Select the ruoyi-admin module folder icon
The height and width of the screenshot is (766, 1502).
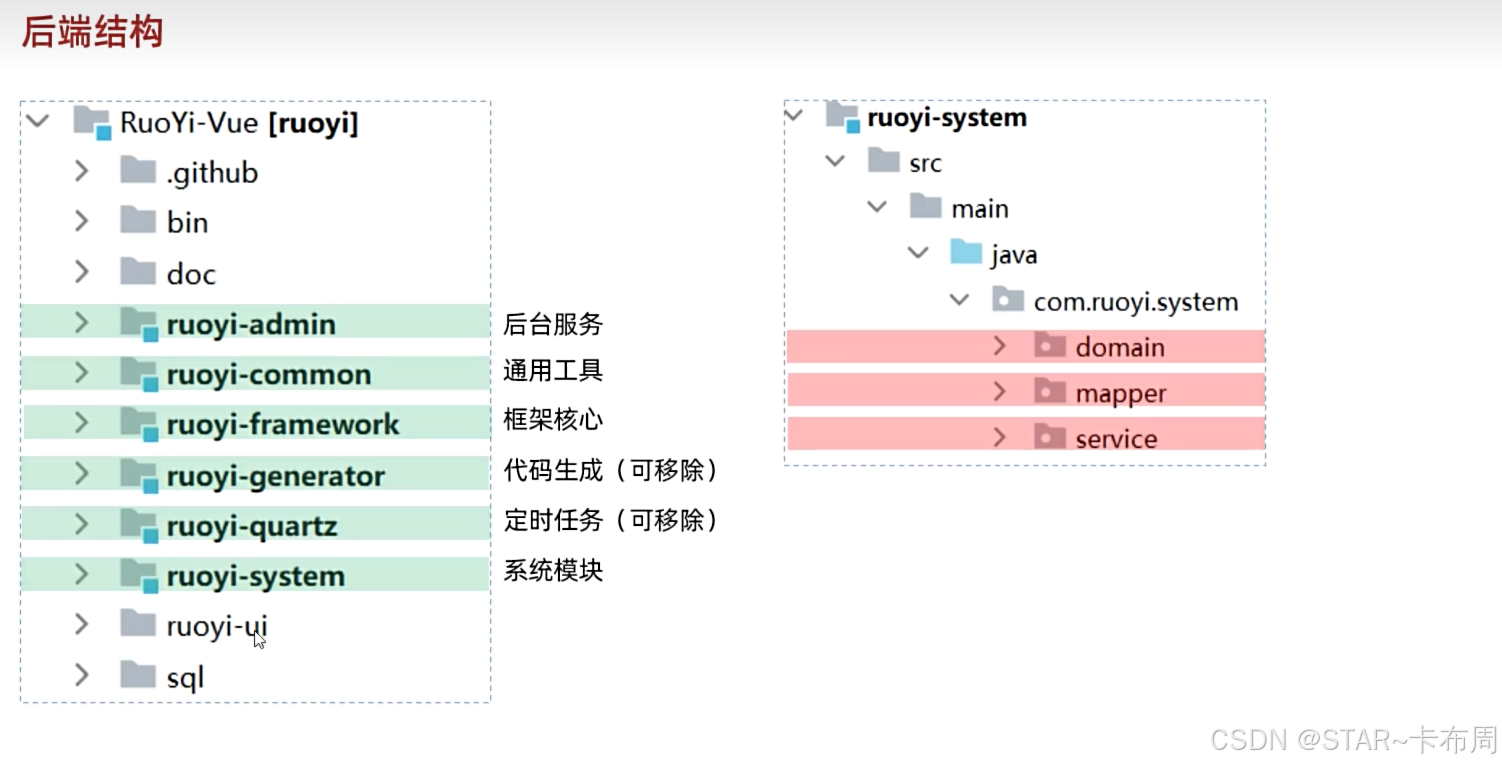tap(140, 324)
